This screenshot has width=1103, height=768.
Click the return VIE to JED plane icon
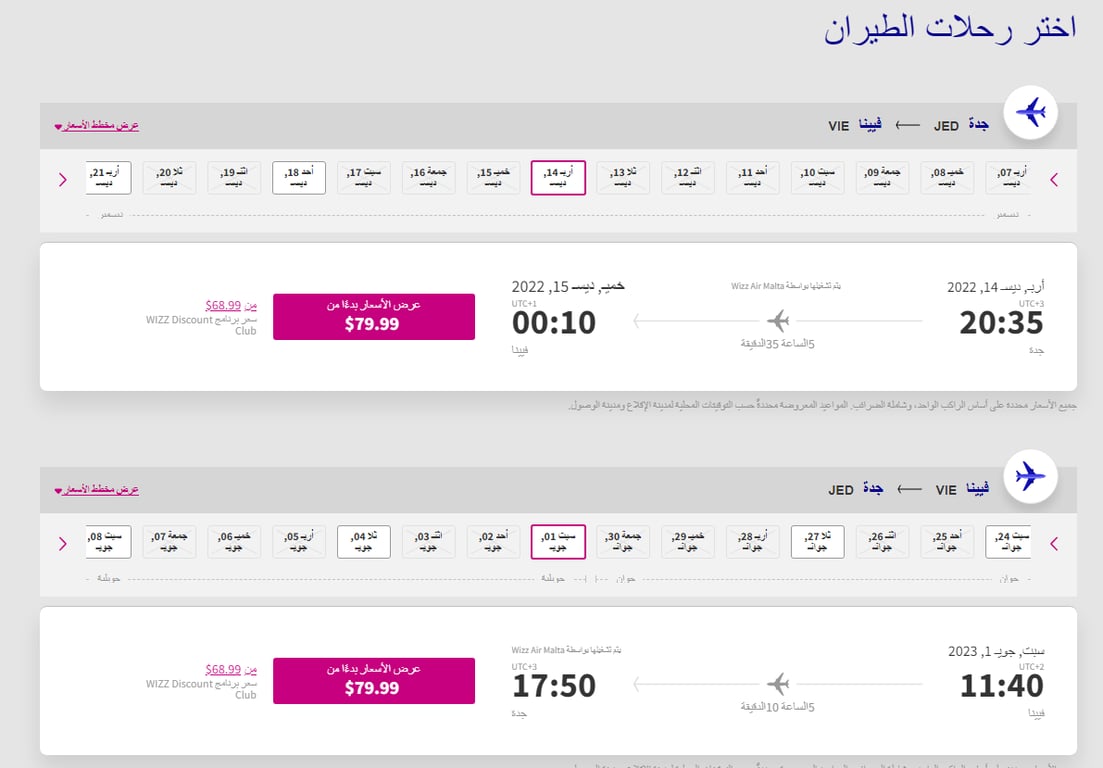(x=1031, y=477)
